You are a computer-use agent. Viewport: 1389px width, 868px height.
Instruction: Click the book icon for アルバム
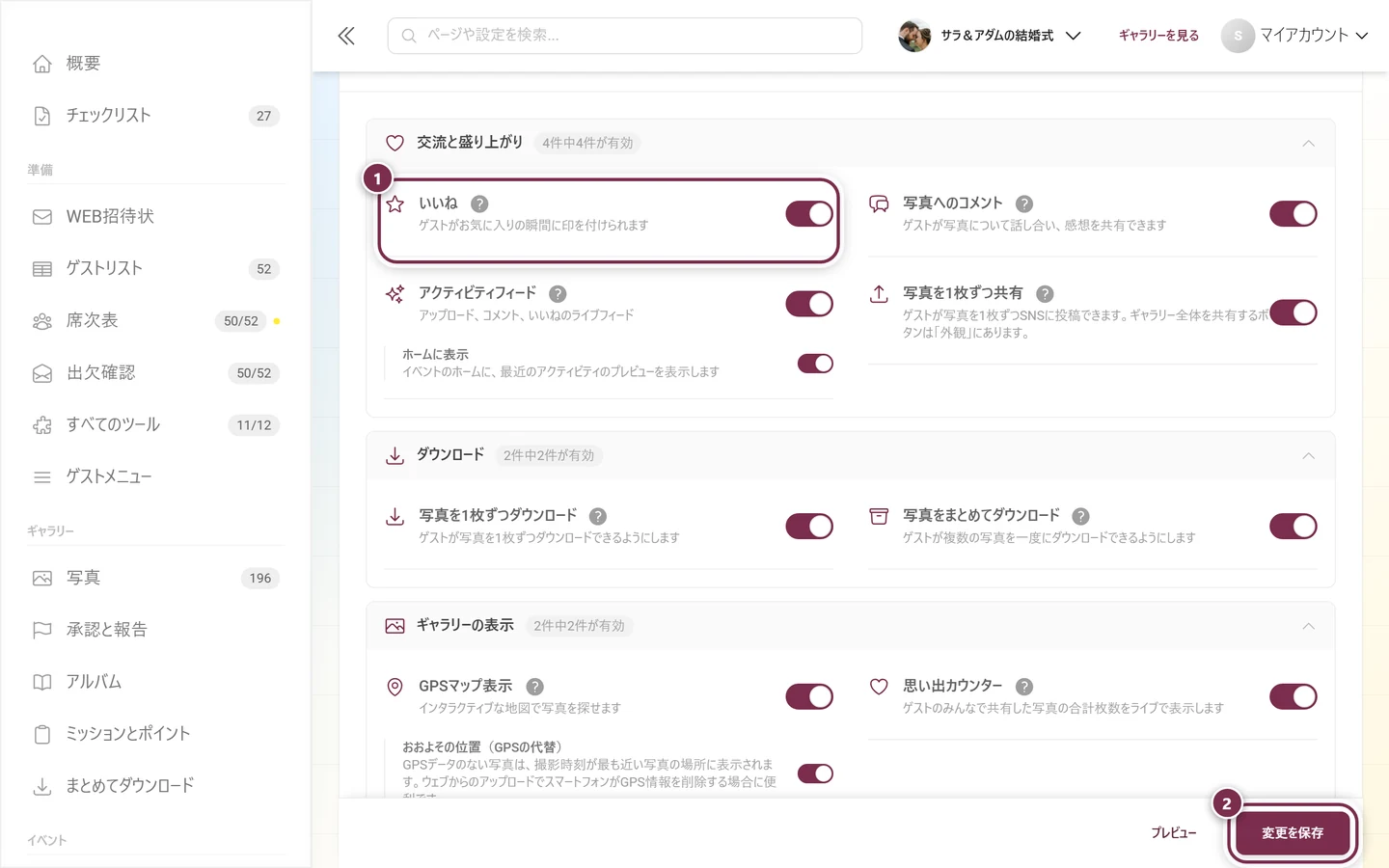tap(42, 682)
